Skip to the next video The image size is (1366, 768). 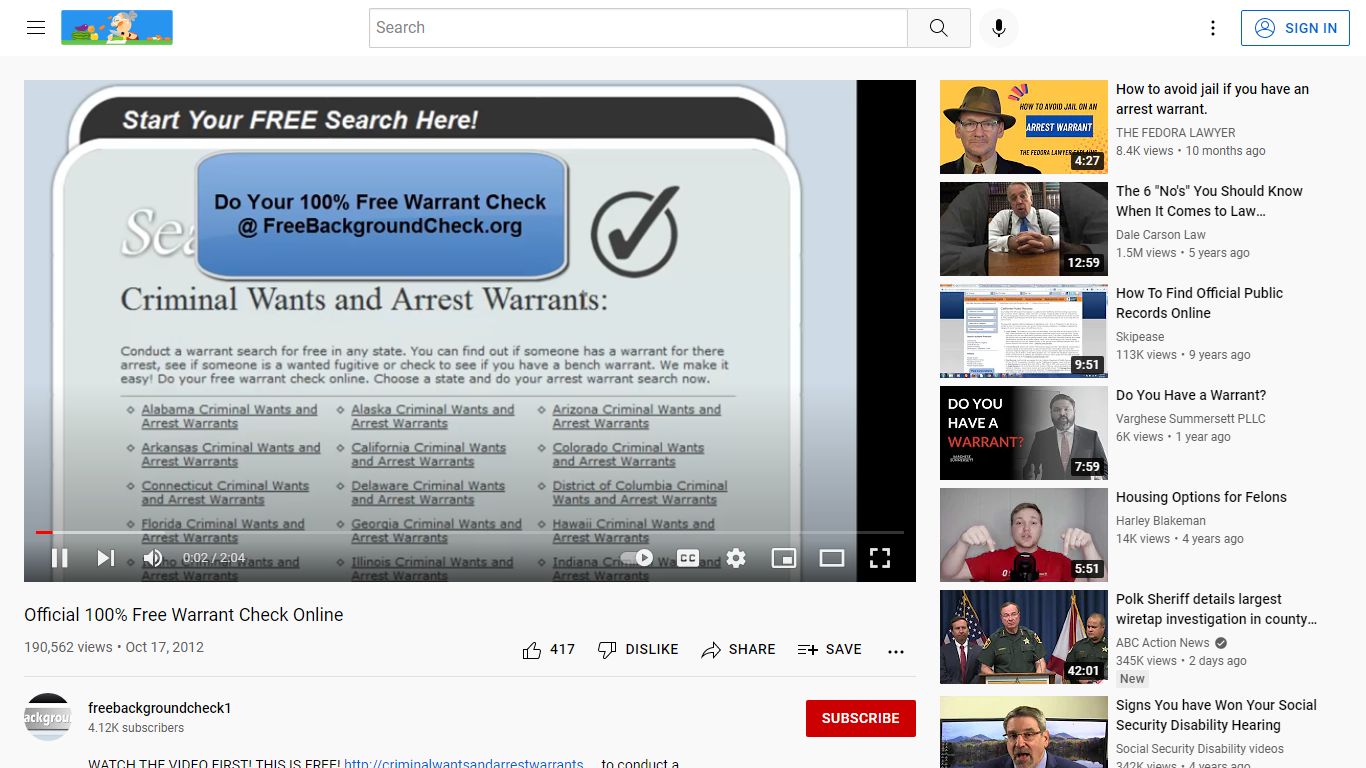click(x=106, y=558)
